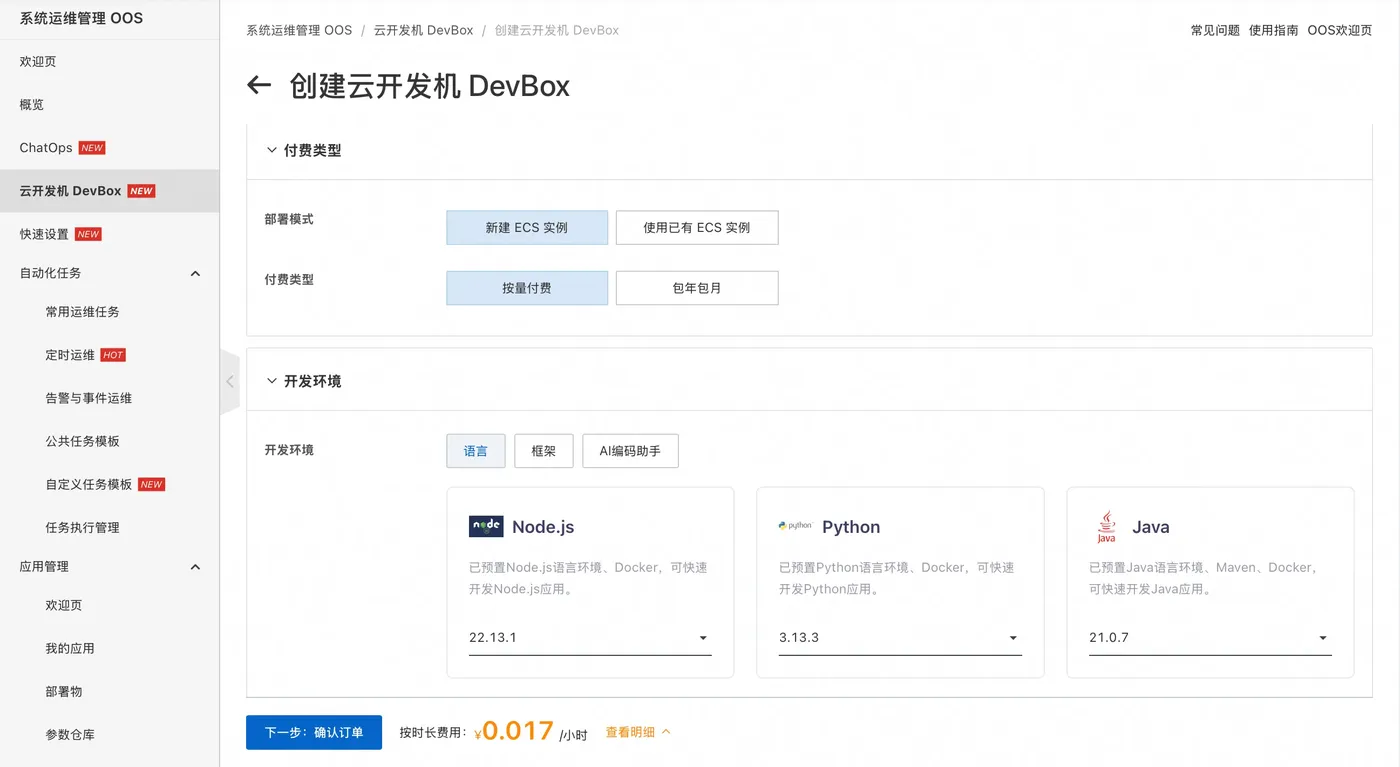
Task: Click the NEW badge beside ChatOps
Action: tap(92, 148)
